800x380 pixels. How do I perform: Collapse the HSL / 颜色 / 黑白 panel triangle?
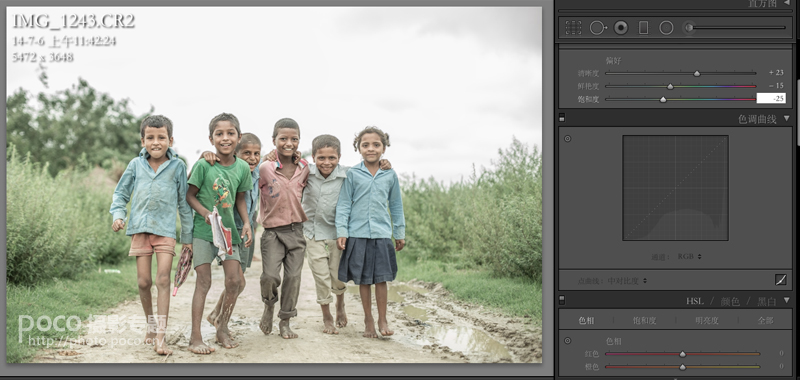point(786,301)
